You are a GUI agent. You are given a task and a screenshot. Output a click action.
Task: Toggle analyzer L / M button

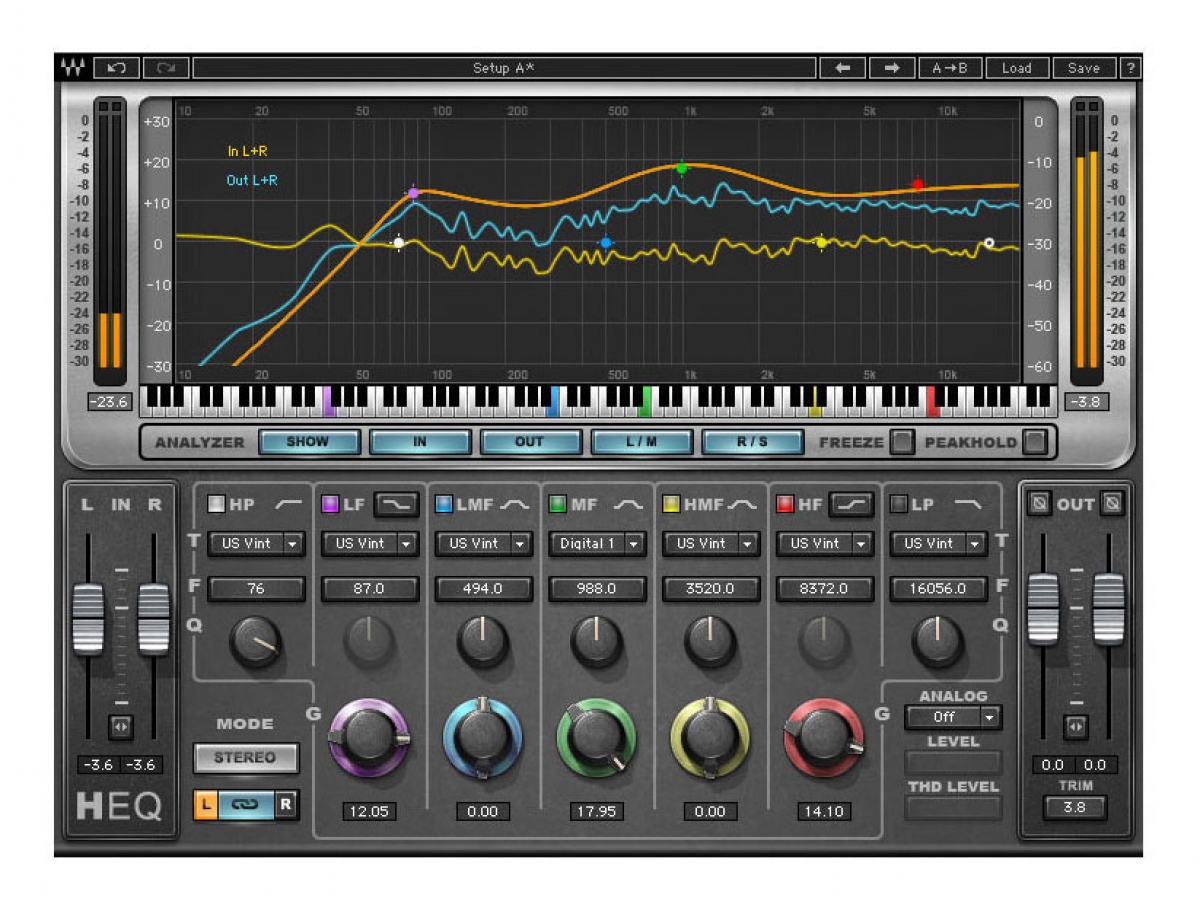tap(641, 442)
